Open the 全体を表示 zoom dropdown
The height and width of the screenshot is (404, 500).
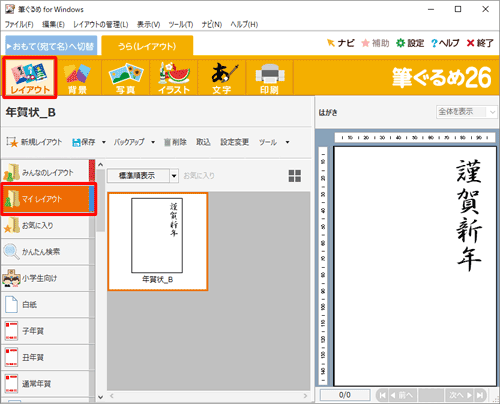click(x=466, y=112)
